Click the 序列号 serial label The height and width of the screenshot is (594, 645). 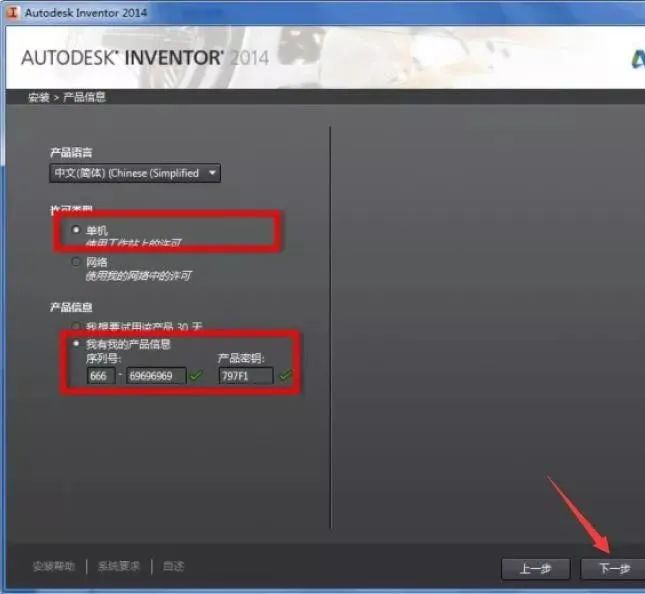[x=103, y=359]
